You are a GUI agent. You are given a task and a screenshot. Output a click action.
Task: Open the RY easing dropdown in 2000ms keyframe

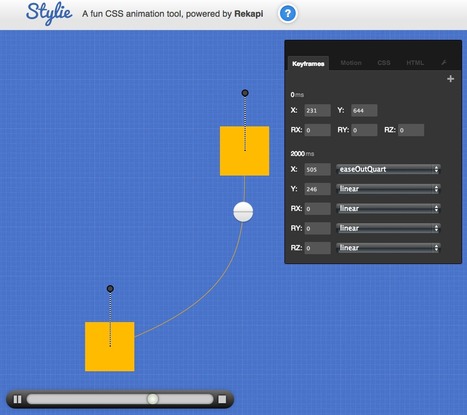pyautogui.click(x=388, y=228)
